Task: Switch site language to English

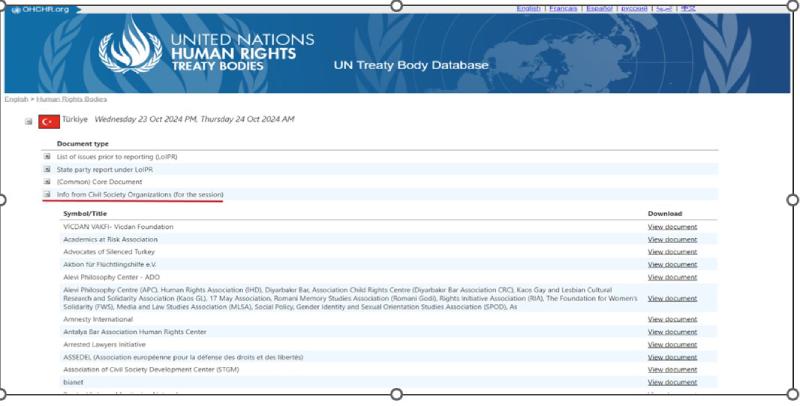Action: (x=528, y=9)
